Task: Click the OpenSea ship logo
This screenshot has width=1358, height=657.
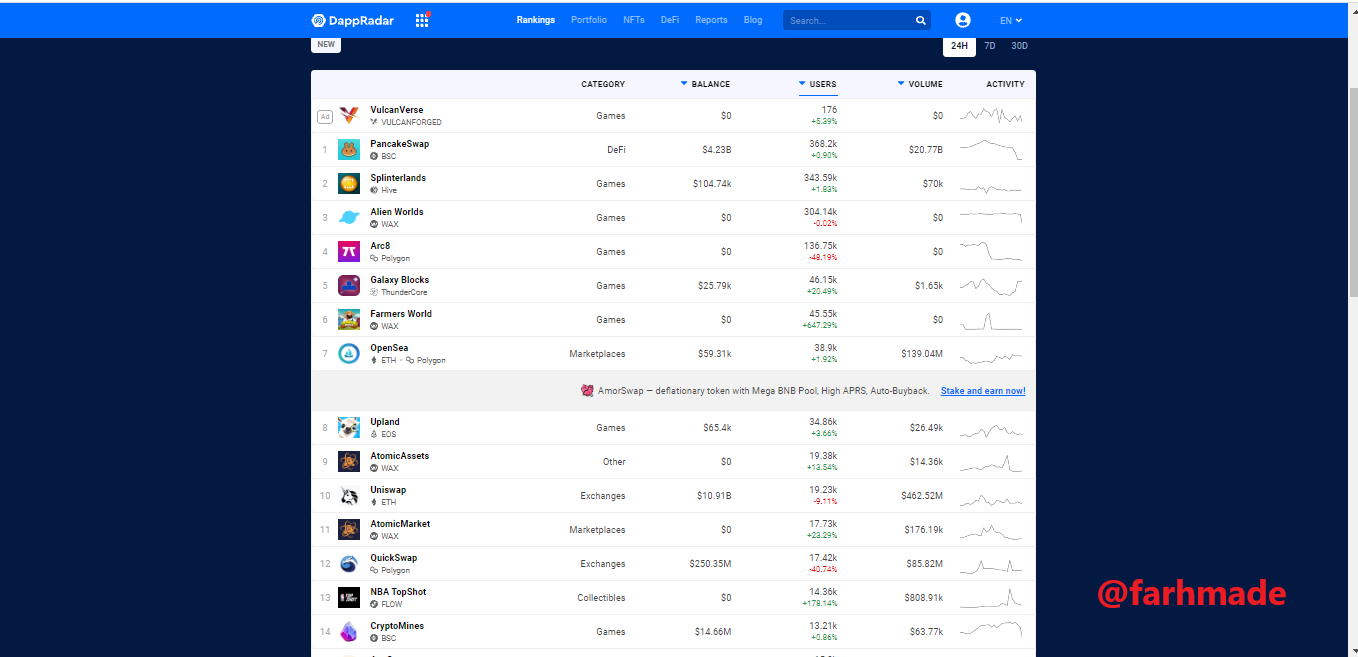Action: (349, 354)
